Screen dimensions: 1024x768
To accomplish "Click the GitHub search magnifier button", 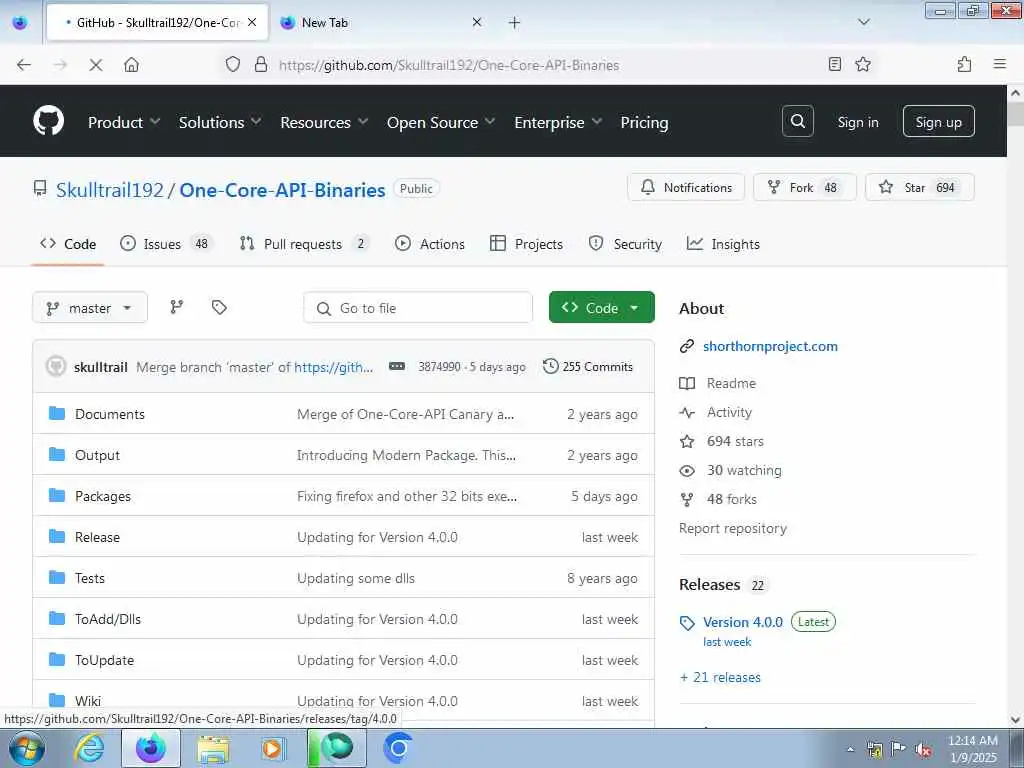I will pos(797,121).
